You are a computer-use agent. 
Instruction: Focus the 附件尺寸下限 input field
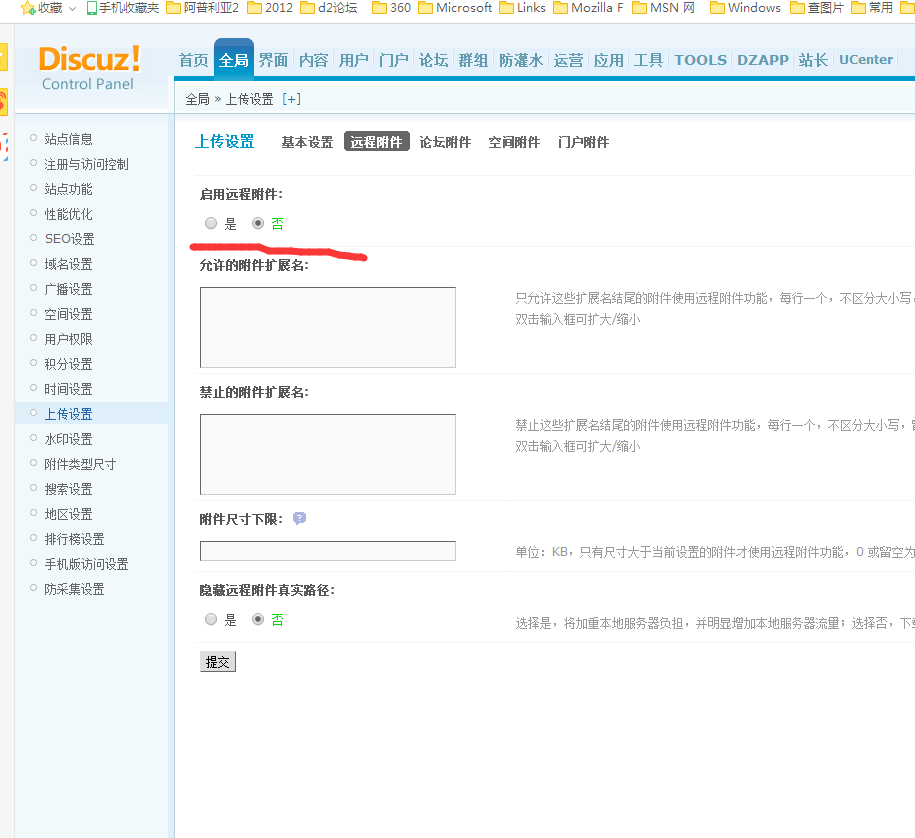pyautogui.click(x=328, y=551)
